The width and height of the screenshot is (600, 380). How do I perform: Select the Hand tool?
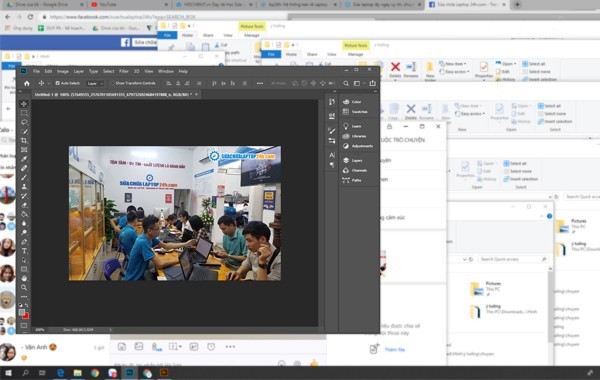[24, 278]
